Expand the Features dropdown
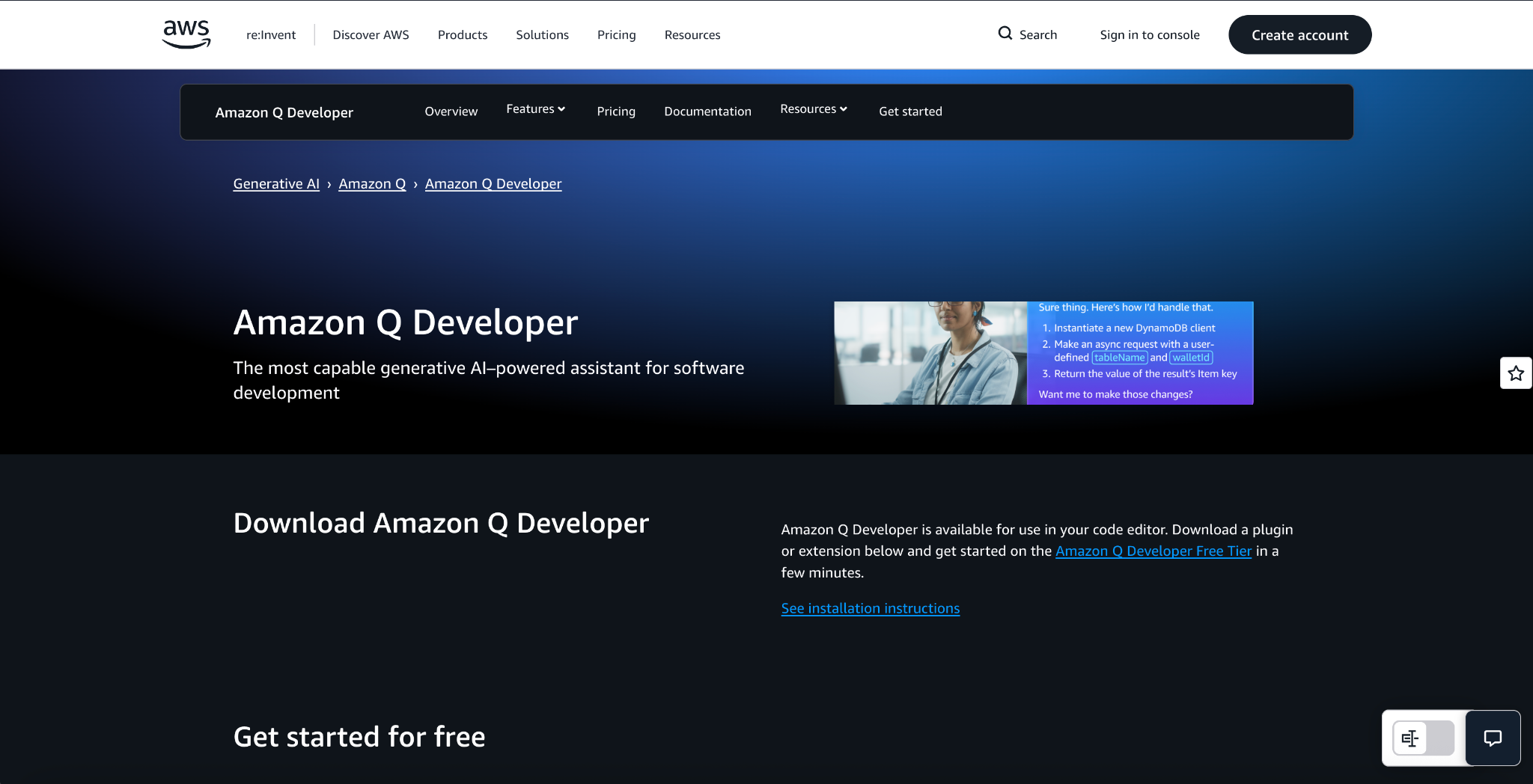 [x=536, y=109]
